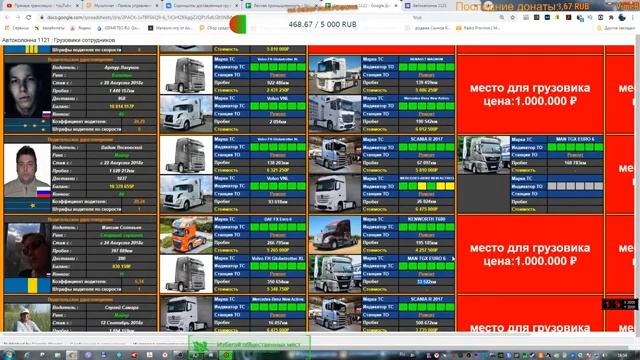Open the Renault Magnum truck image
Image resolution: width=640 pixels, height=360 pixels.
[335, 75]
